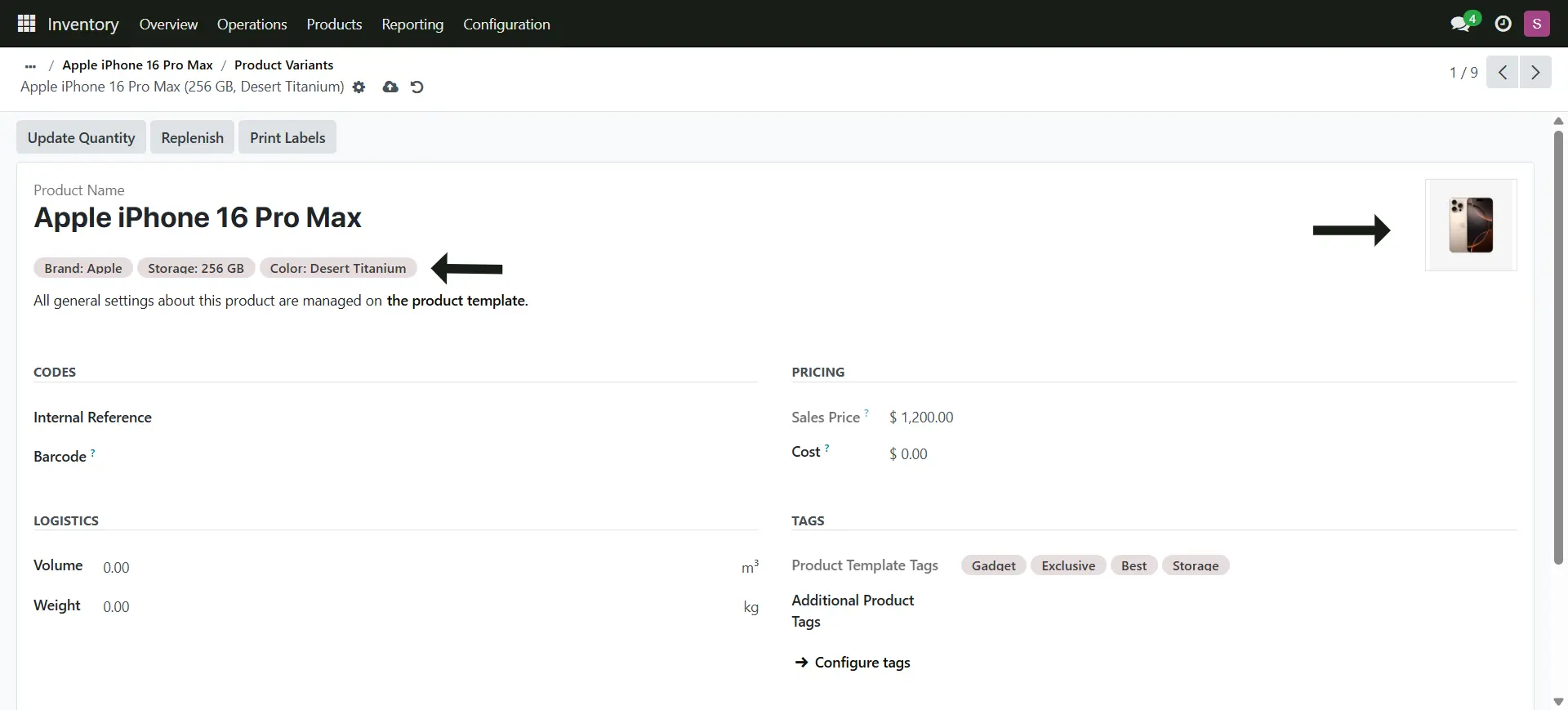Go to the next record arrow
The image size is (1568, 710).
[x=1535, y=72]
